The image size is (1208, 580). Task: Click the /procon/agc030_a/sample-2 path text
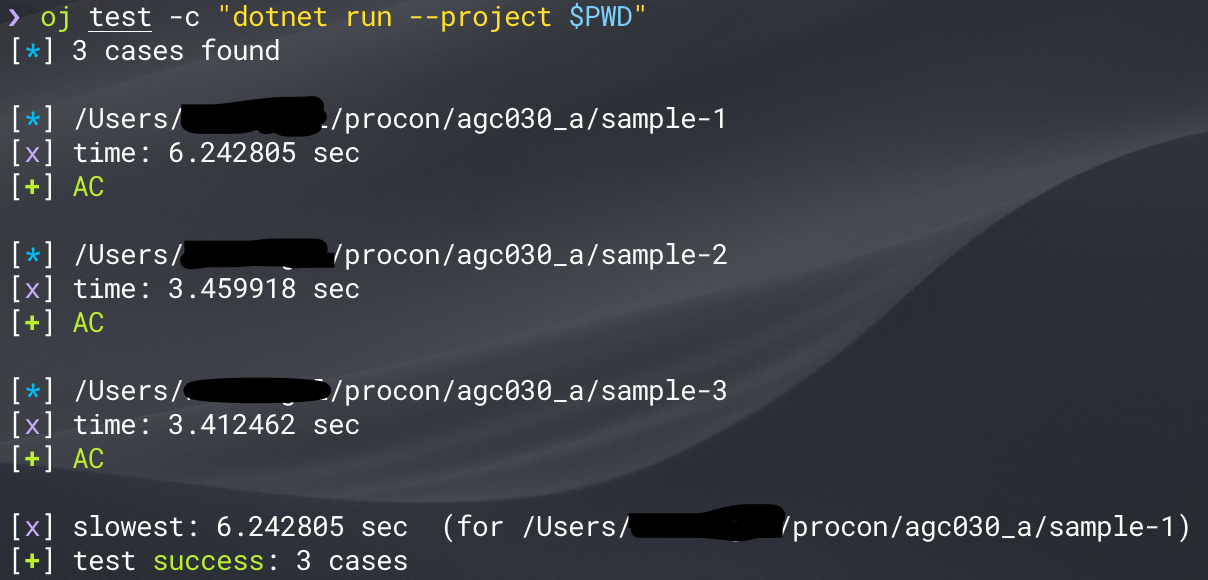click(529, 255)
